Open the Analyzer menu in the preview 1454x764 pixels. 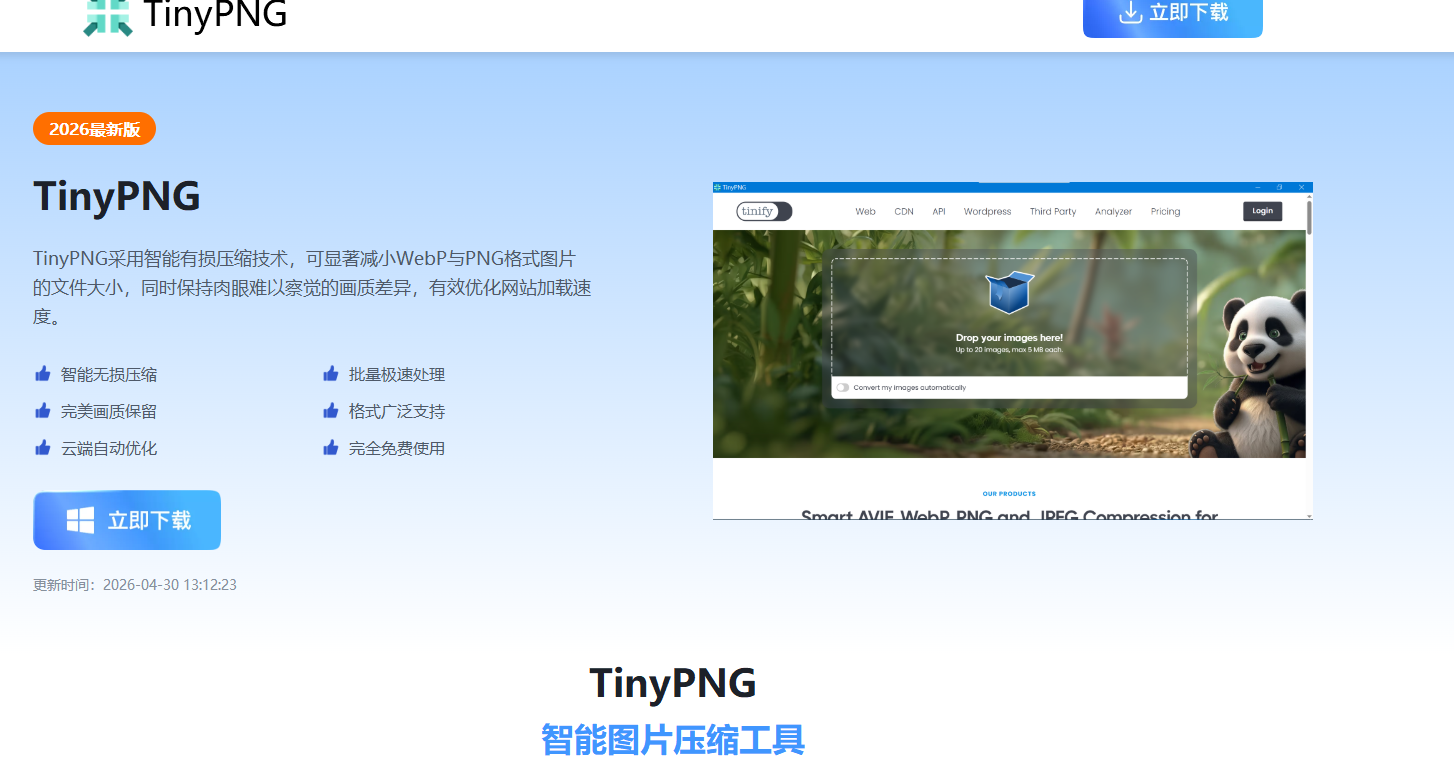1114,212
